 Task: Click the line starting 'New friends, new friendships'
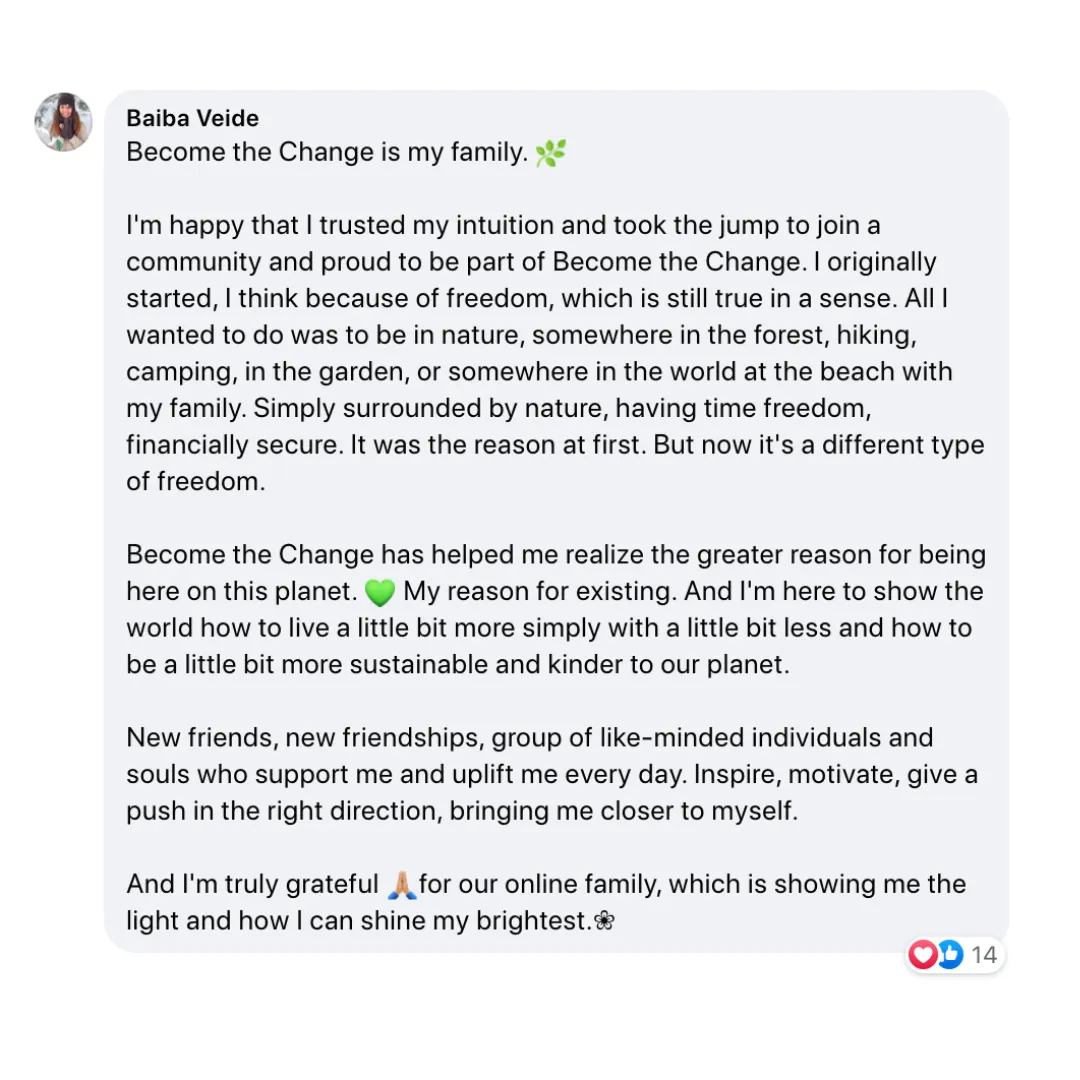tap(530, 738)
